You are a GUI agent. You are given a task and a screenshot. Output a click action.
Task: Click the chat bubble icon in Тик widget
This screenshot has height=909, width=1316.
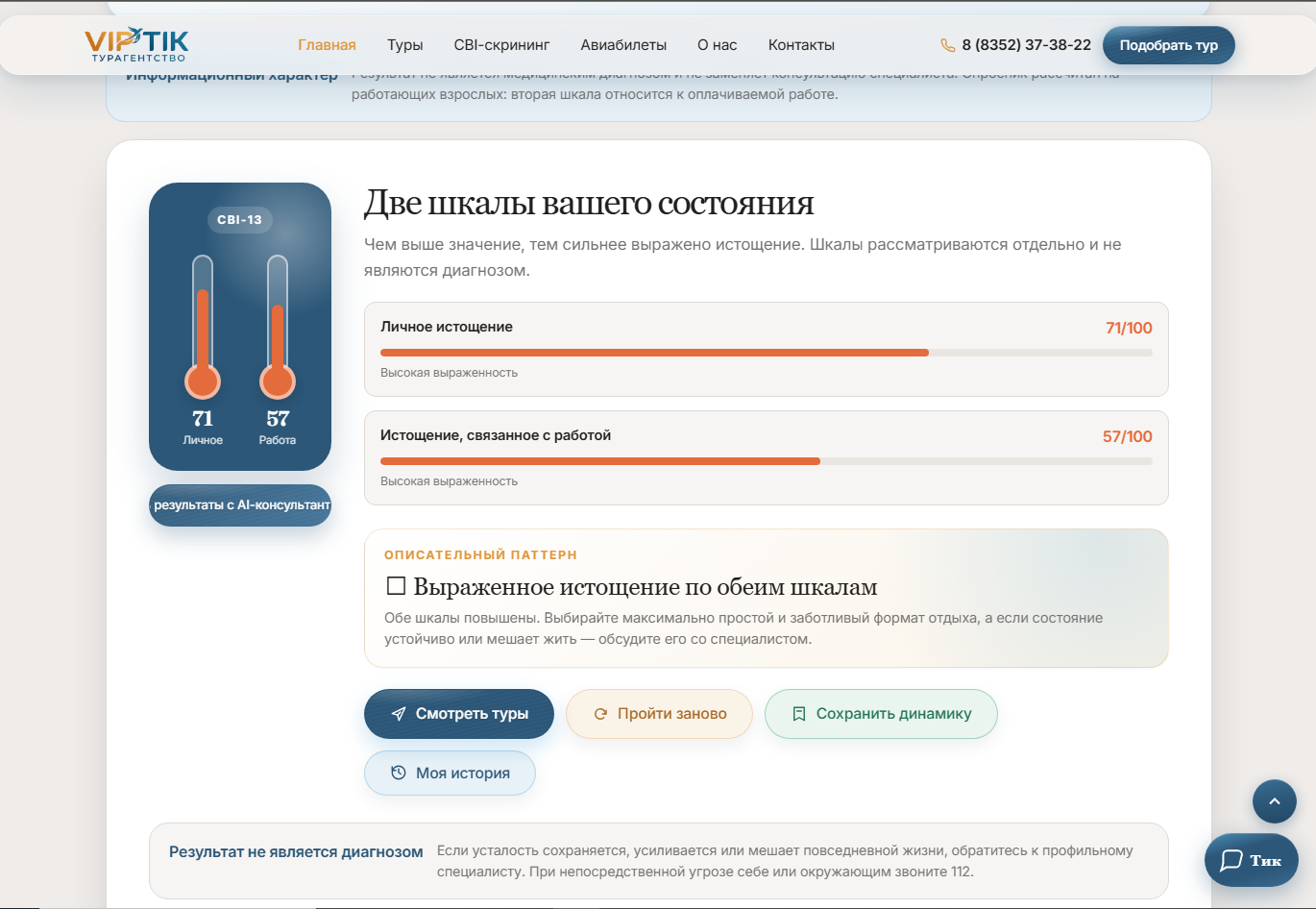(1231, 860)
